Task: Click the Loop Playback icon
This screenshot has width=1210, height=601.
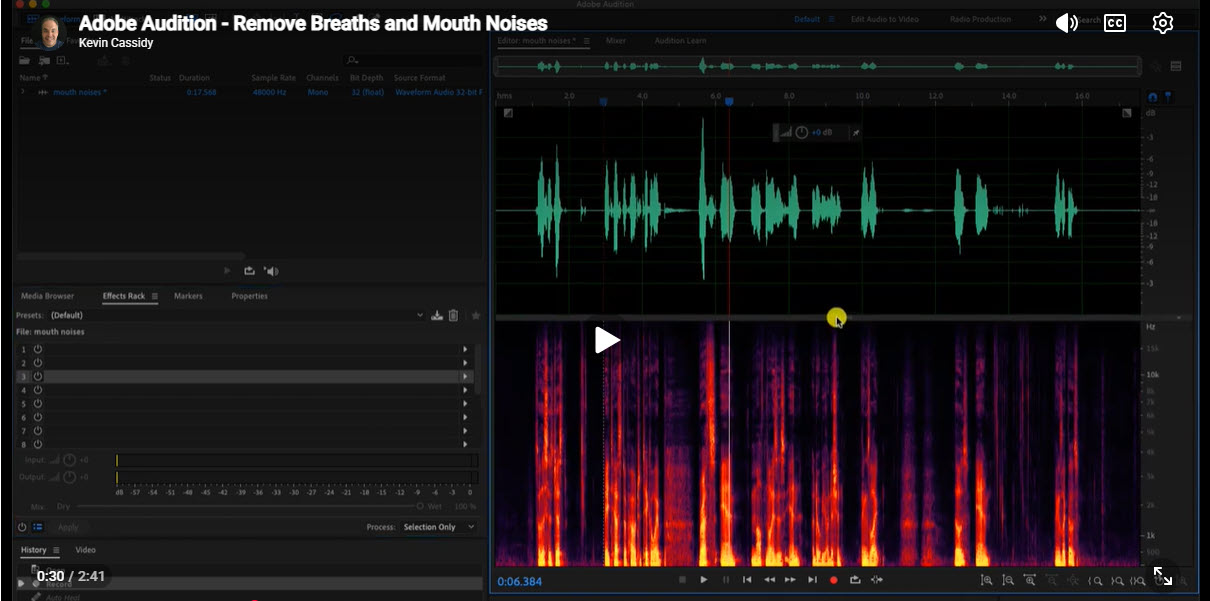Action: [x=855, y=580]
